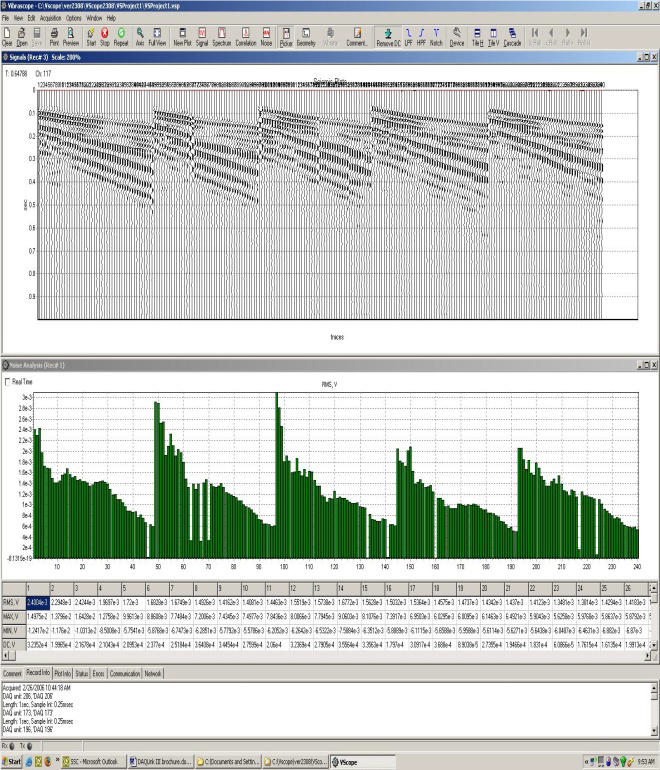Apply the HPF high-pass filter
Image resolution: width=660 pixels, height=770 pixels.
pyautogui.click(x=422, y=37)
